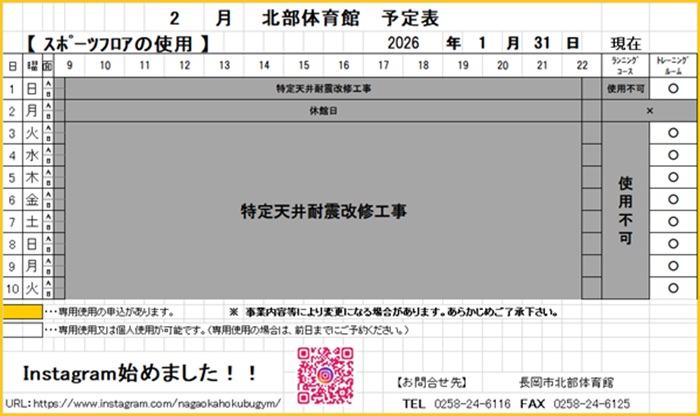Click the training room circle for day 7
Viewport: 700px width, 416px height.
(x=672, y=222)
